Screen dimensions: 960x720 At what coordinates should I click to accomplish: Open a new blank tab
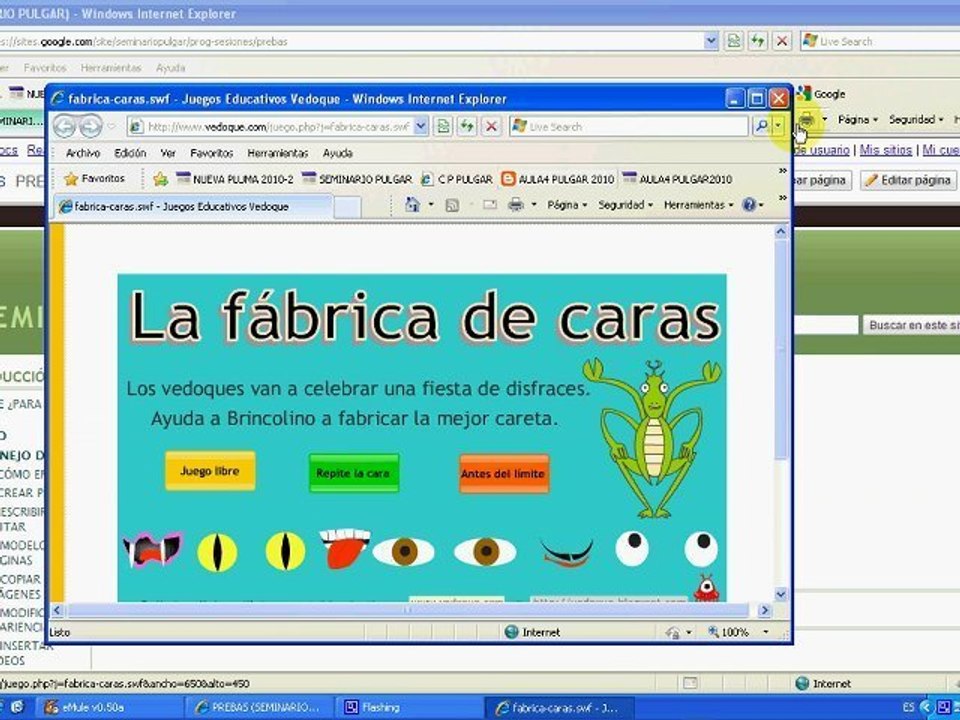[x=347, y=207]
